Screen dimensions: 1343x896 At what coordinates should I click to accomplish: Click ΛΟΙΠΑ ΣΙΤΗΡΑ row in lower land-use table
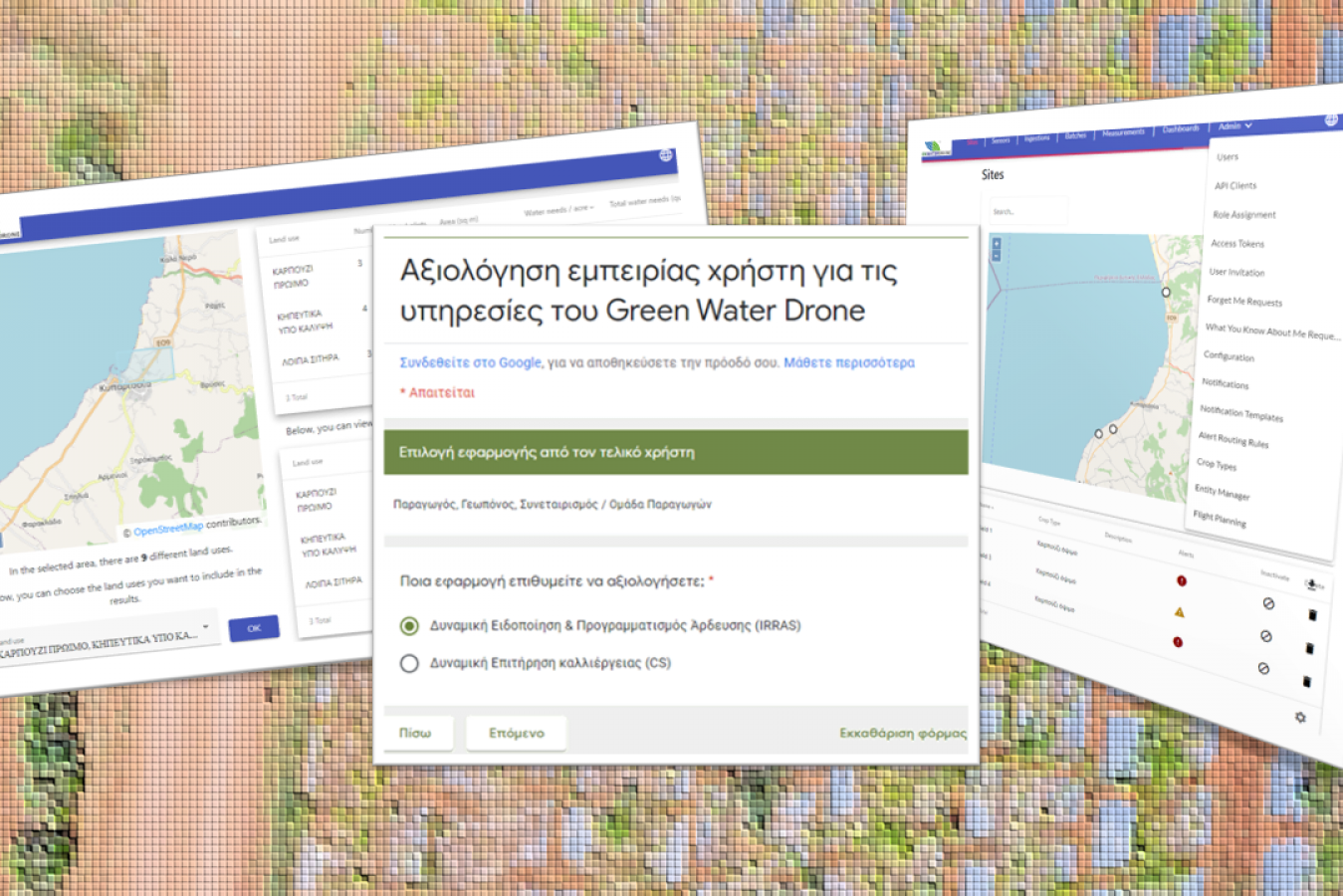point(334,583)
